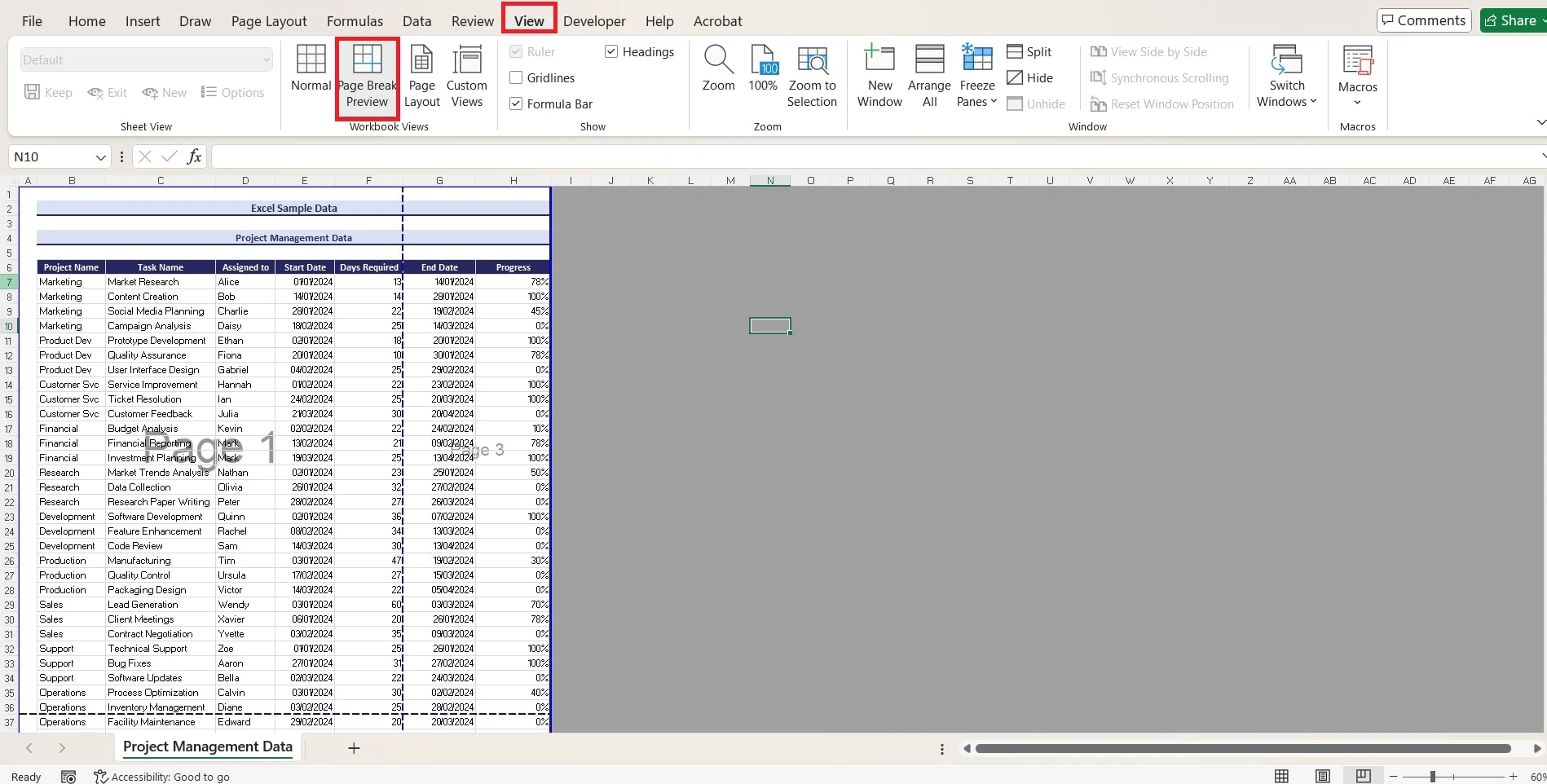
Task: Select cell containing Market Research
Action: tap(160, 282)
